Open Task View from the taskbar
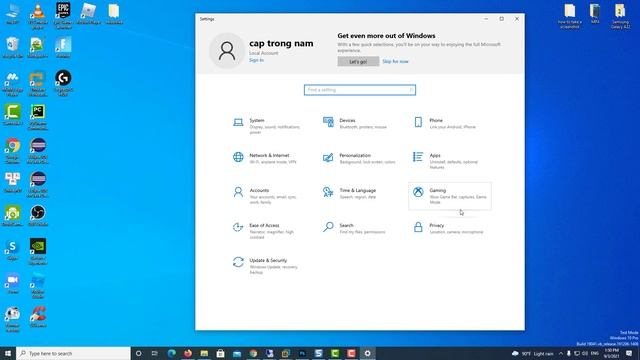 tap(155, 353)
